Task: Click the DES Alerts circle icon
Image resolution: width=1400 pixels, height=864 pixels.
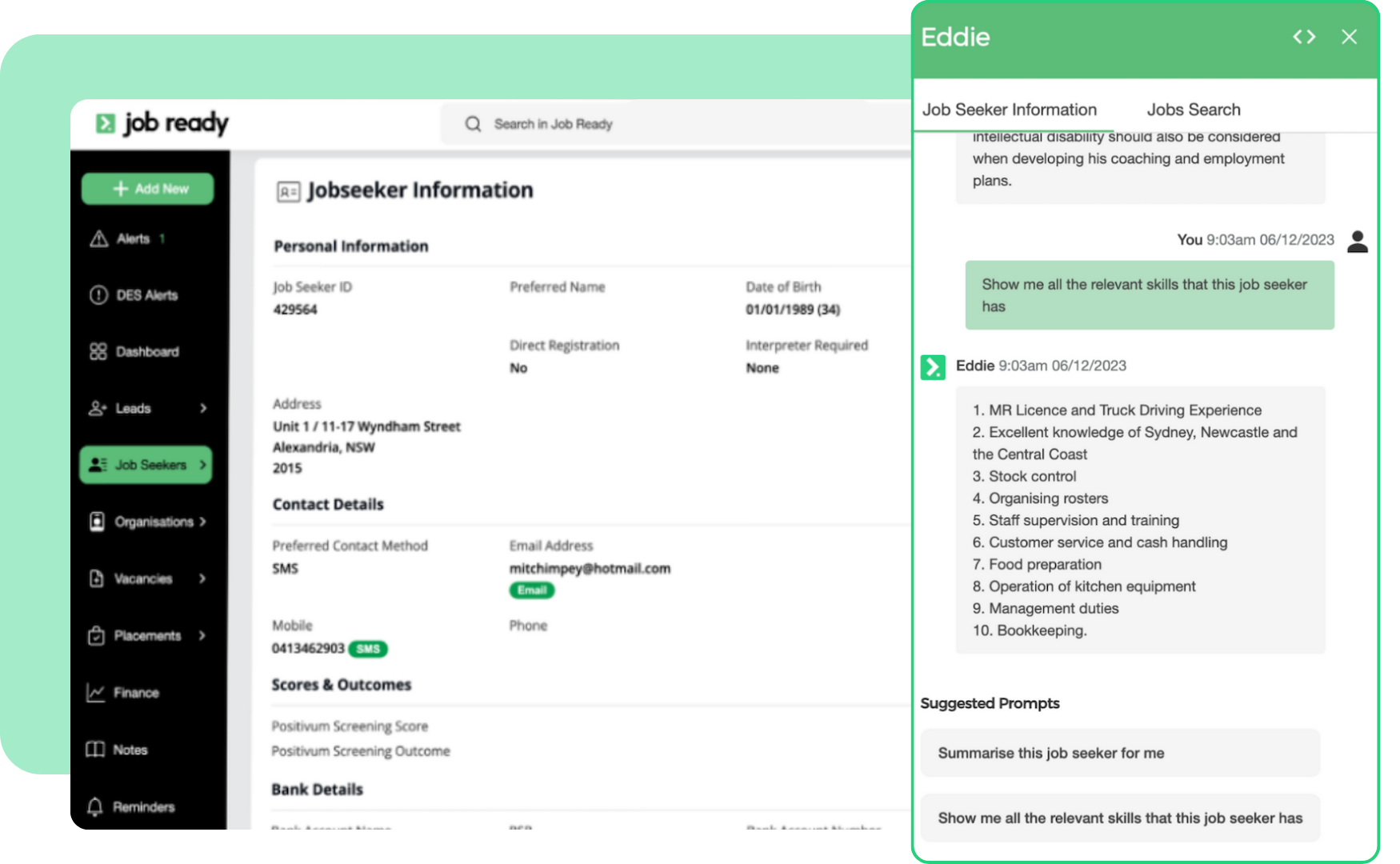Action: (98, 295)
